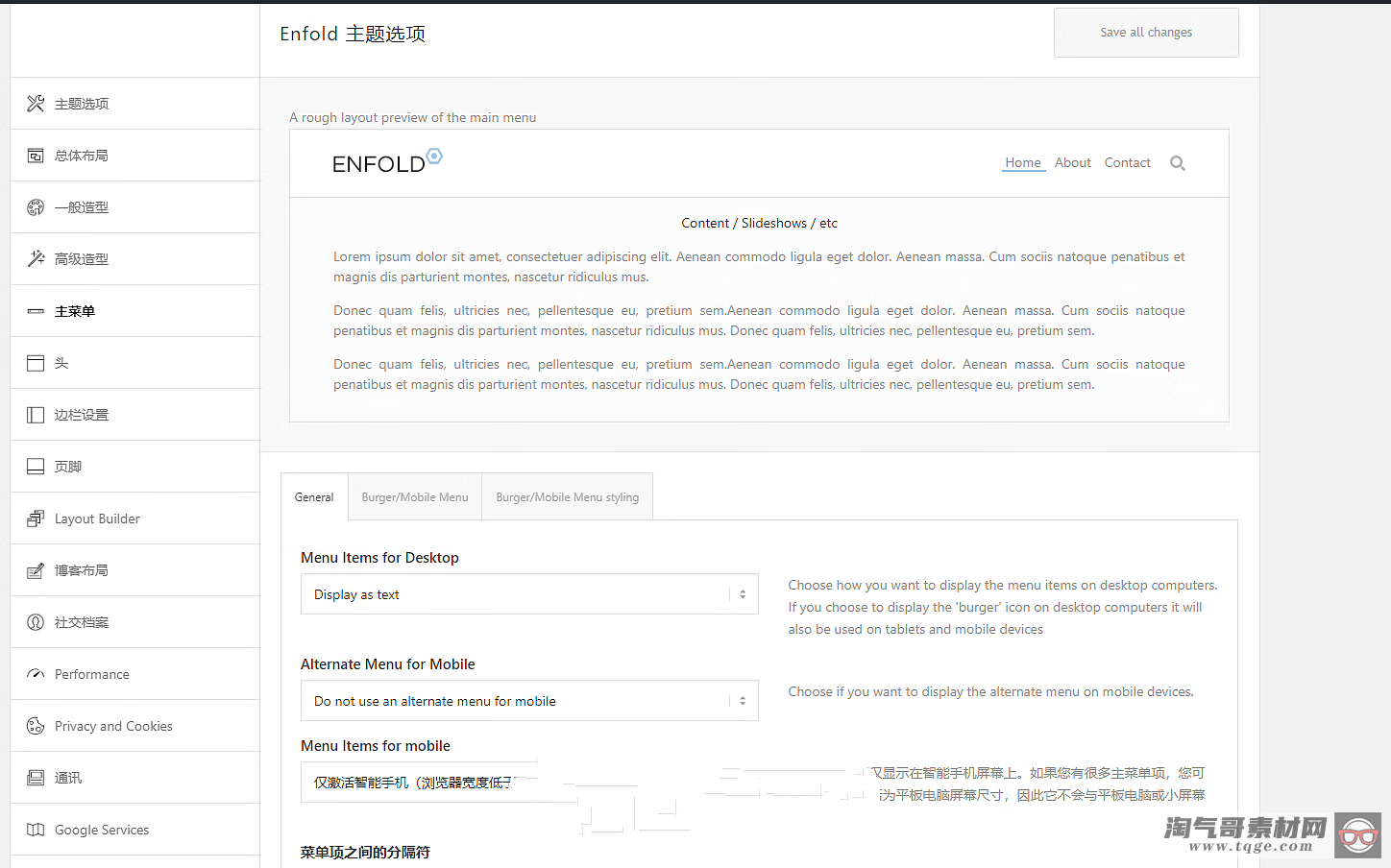Open Layout Builder settings
Viewport: 1391px width, 868px height.
[x=134, y=518]
